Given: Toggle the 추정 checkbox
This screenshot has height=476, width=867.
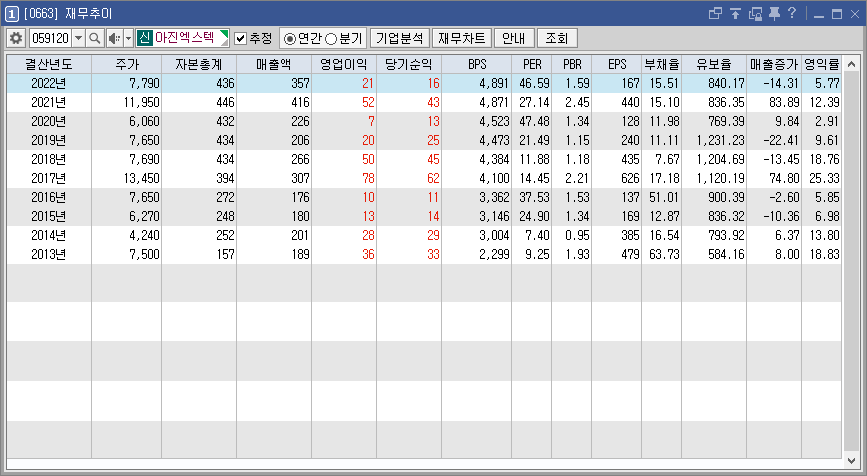Looking at the screenshot, I should click(241, 38).
